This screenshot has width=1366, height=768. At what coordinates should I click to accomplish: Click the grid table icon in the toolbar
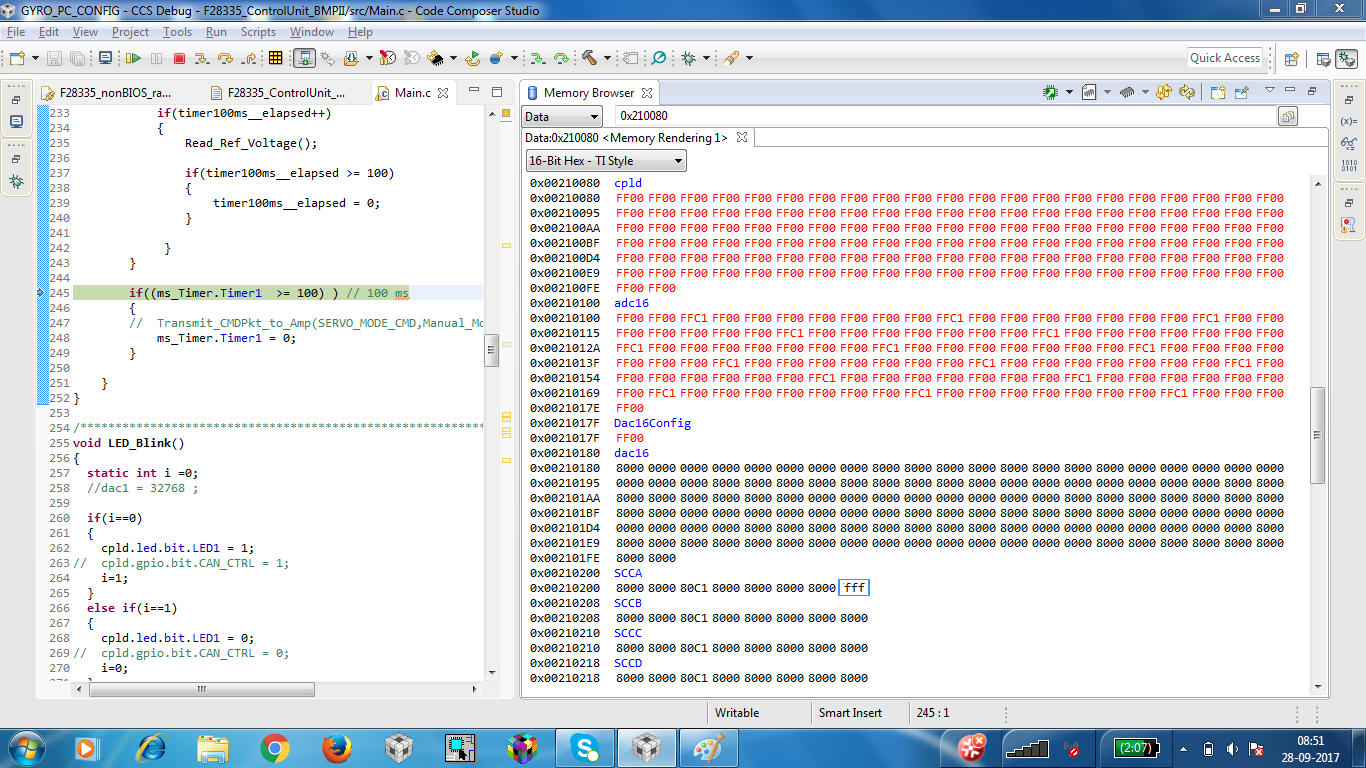(276, 58)
